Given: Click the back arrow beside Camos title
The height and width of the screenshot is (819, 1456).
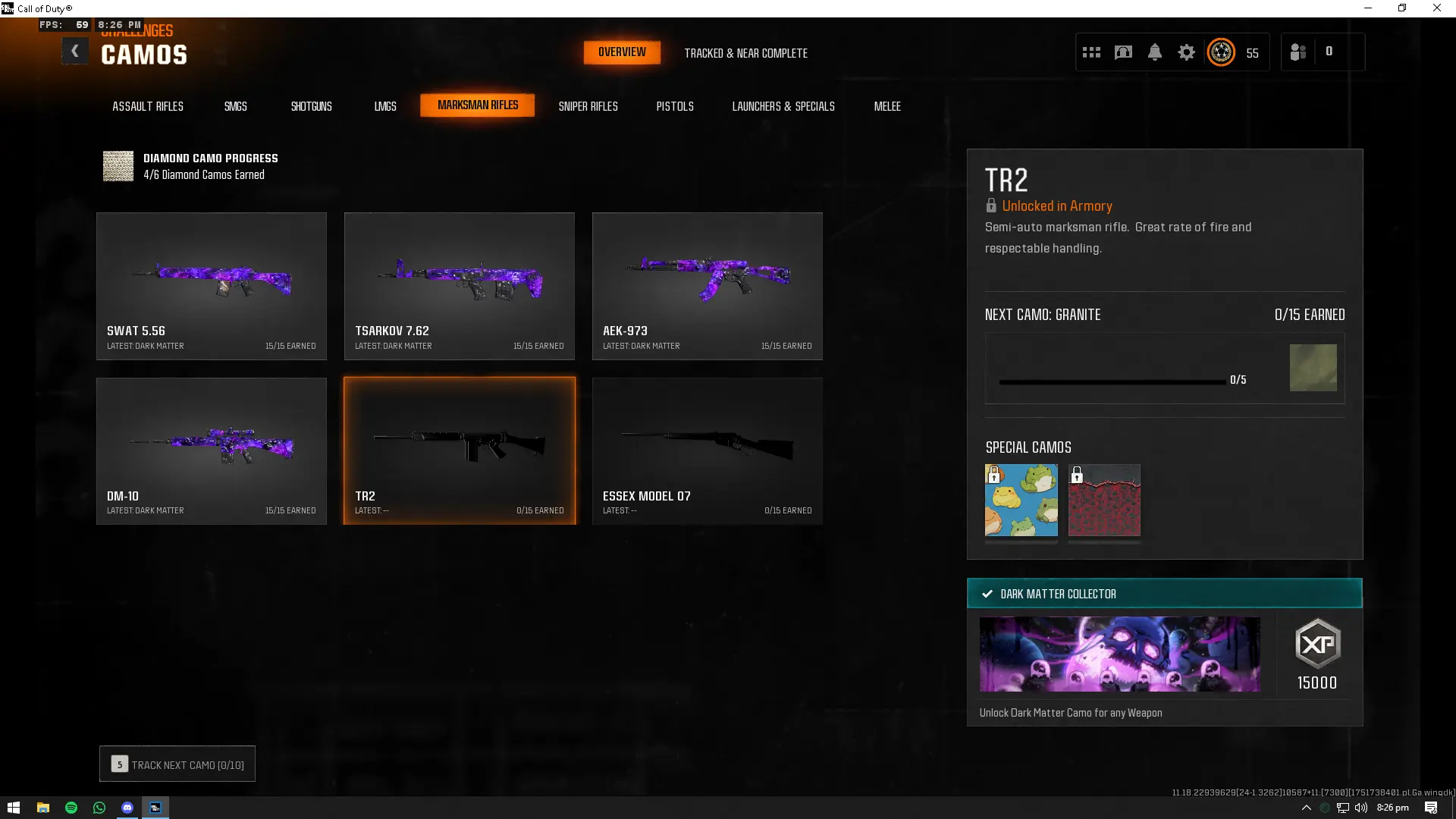Looking at the screenshot, I should [74, 52].
